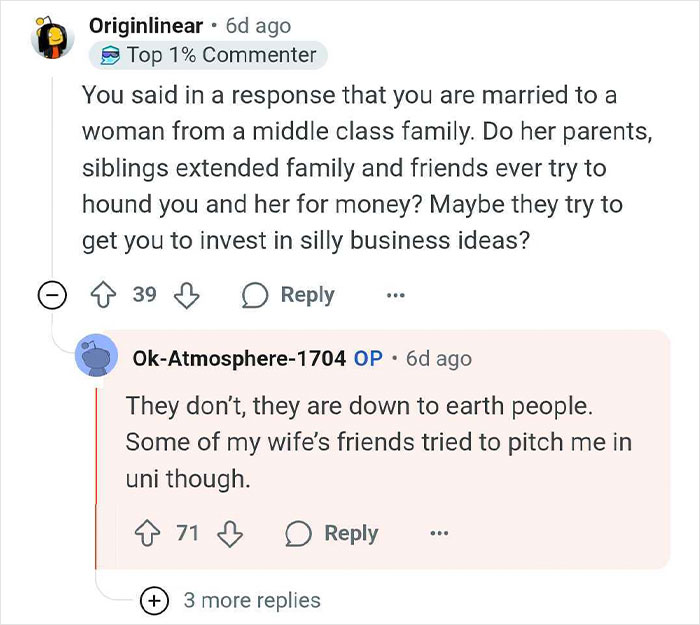This screenshot has width=700, height=625.
Task: Downvote Ok-Atmosphere-1704's reply
Action: (x=231, y=533)
